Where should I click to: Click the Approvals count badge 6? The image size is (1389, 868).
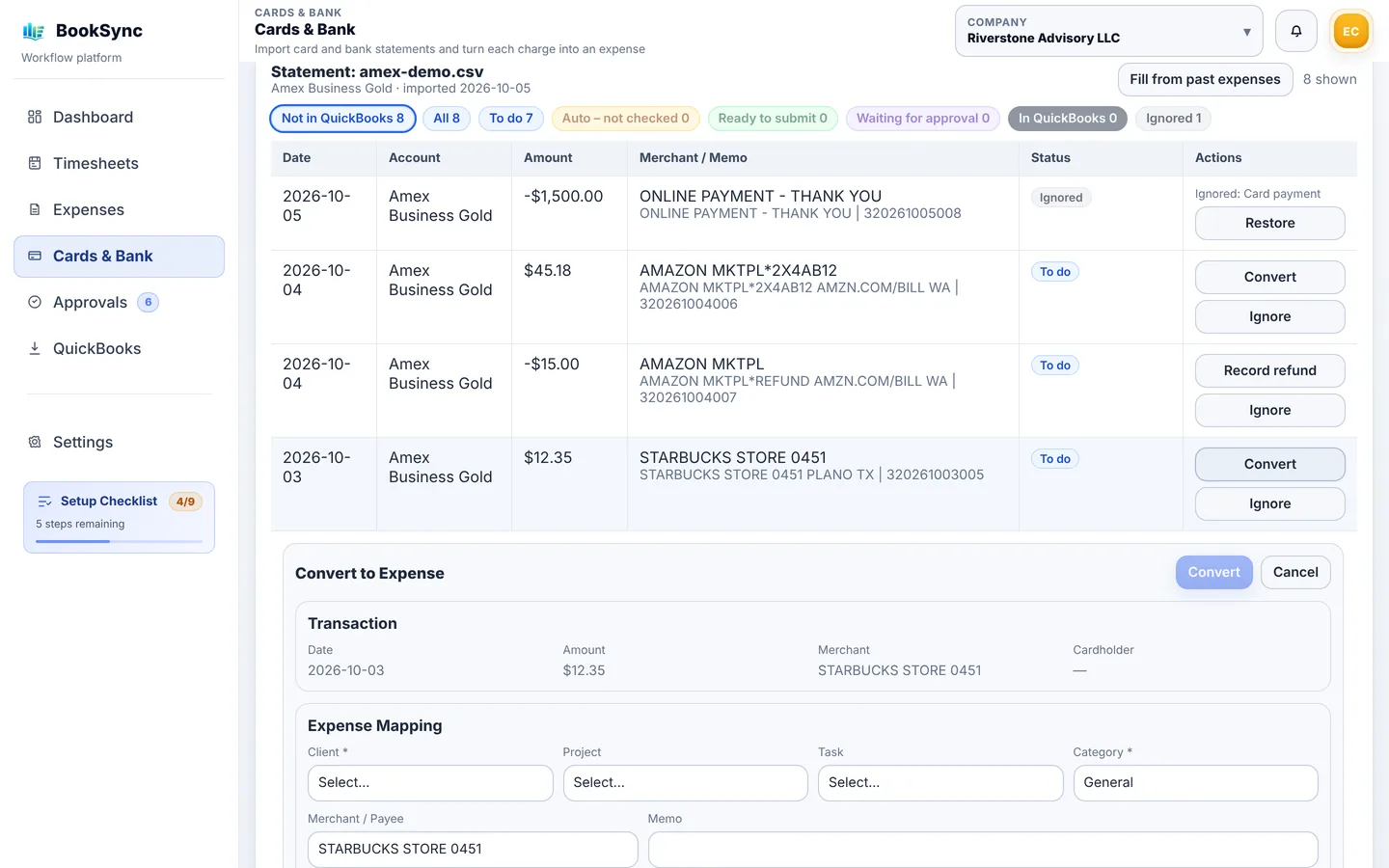tap(148, 302)
